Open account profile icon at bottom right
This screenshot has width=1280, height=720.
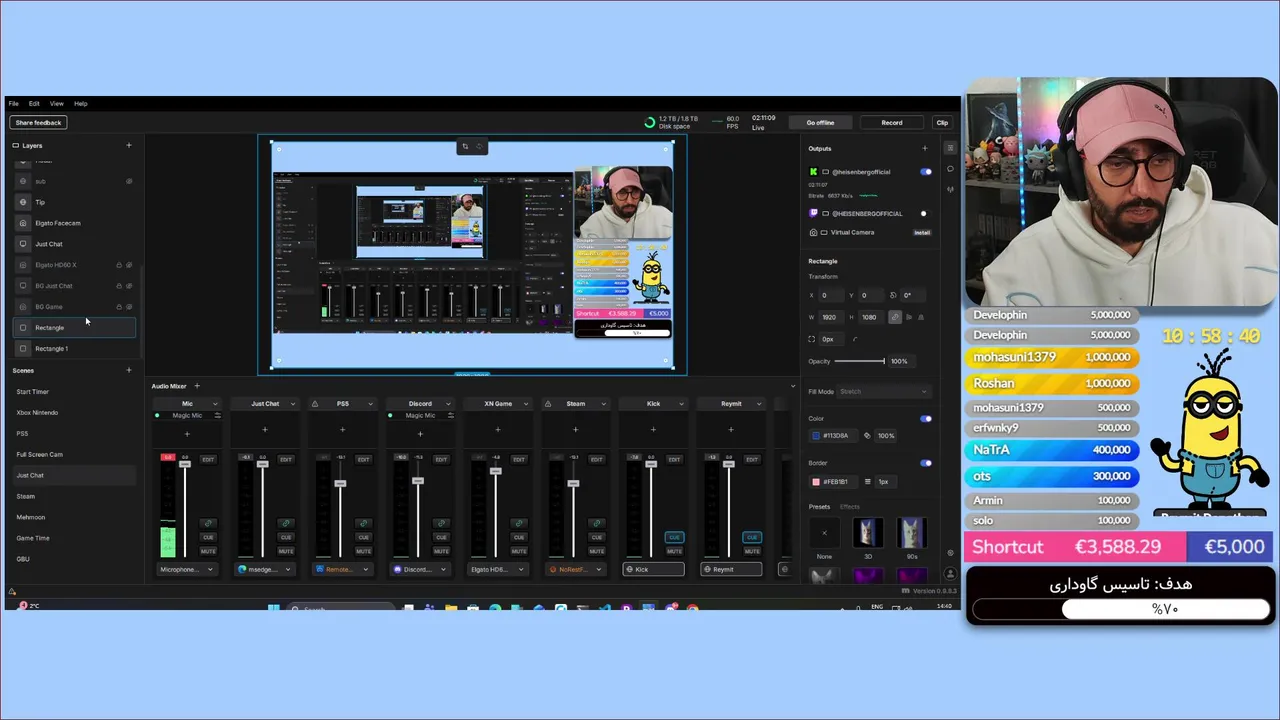[950, 574]
